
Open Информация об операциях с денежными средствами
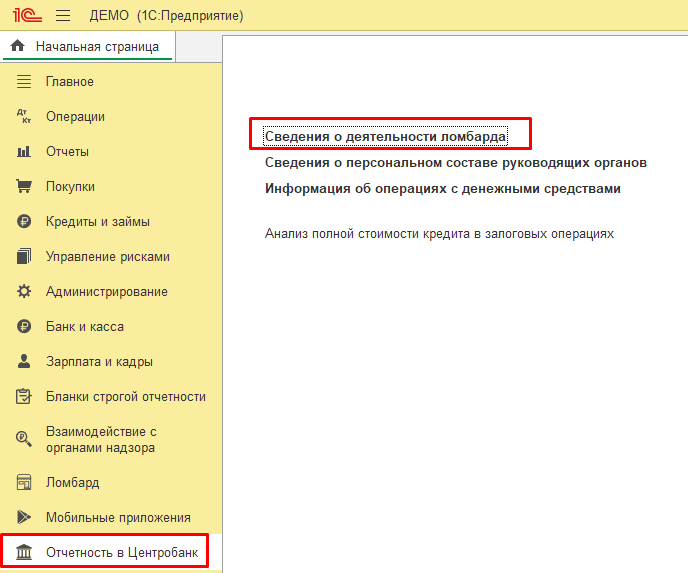tap(443, 188)
